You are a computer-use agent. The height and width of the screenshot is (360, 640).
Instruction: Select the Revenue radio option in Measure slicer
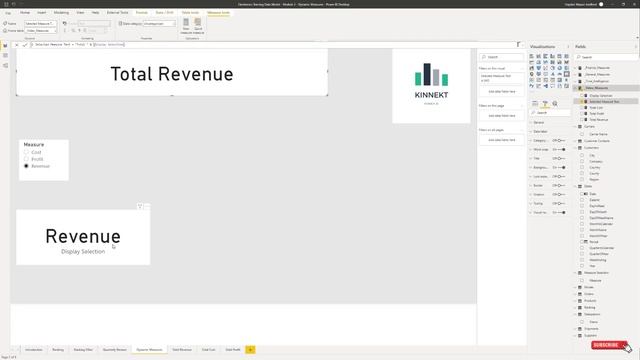(26, 166)
